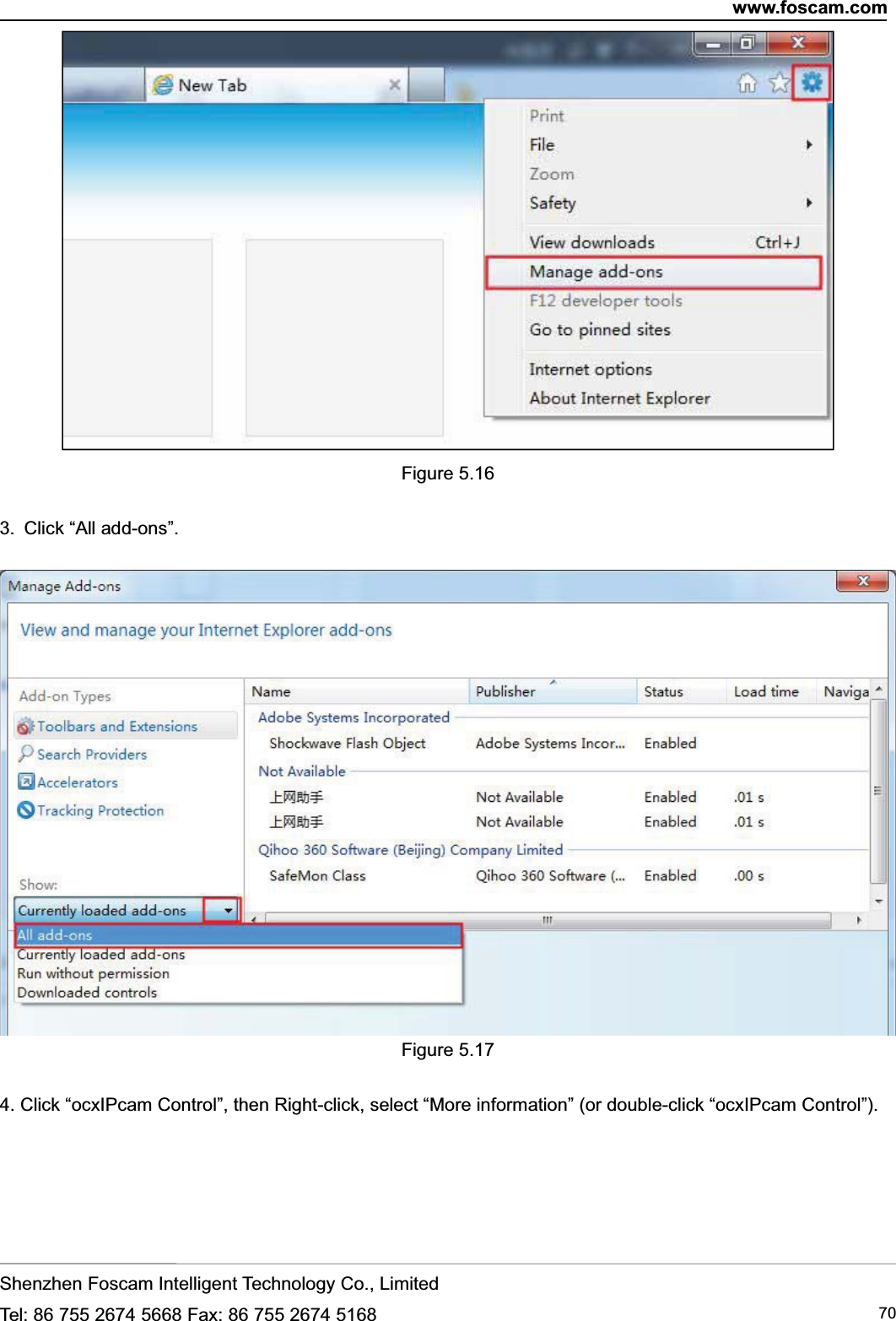Select the Accelerators category
896x1321 pixels.
point(76,782)
